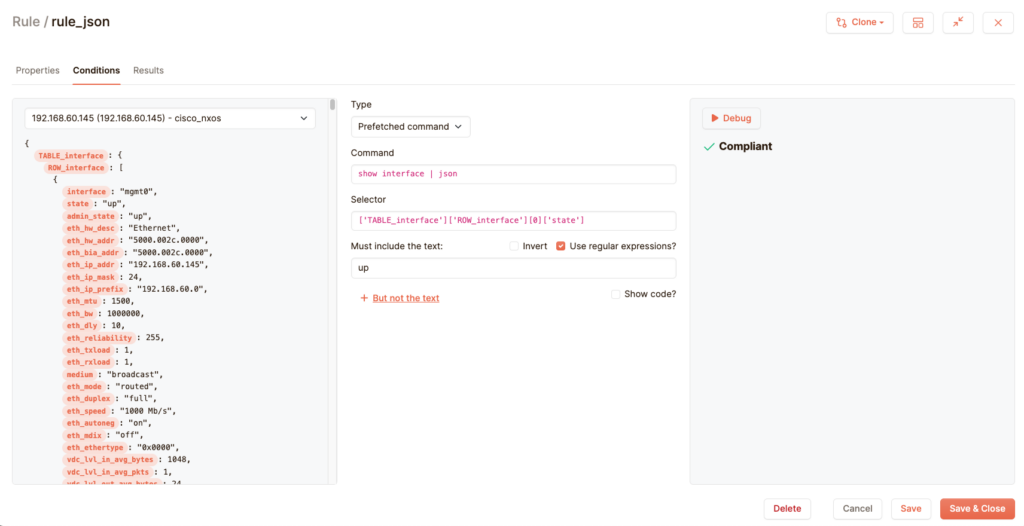Switch to the Results tab
This screenshot has width=1024, height=526.
(x=148, y=71)
